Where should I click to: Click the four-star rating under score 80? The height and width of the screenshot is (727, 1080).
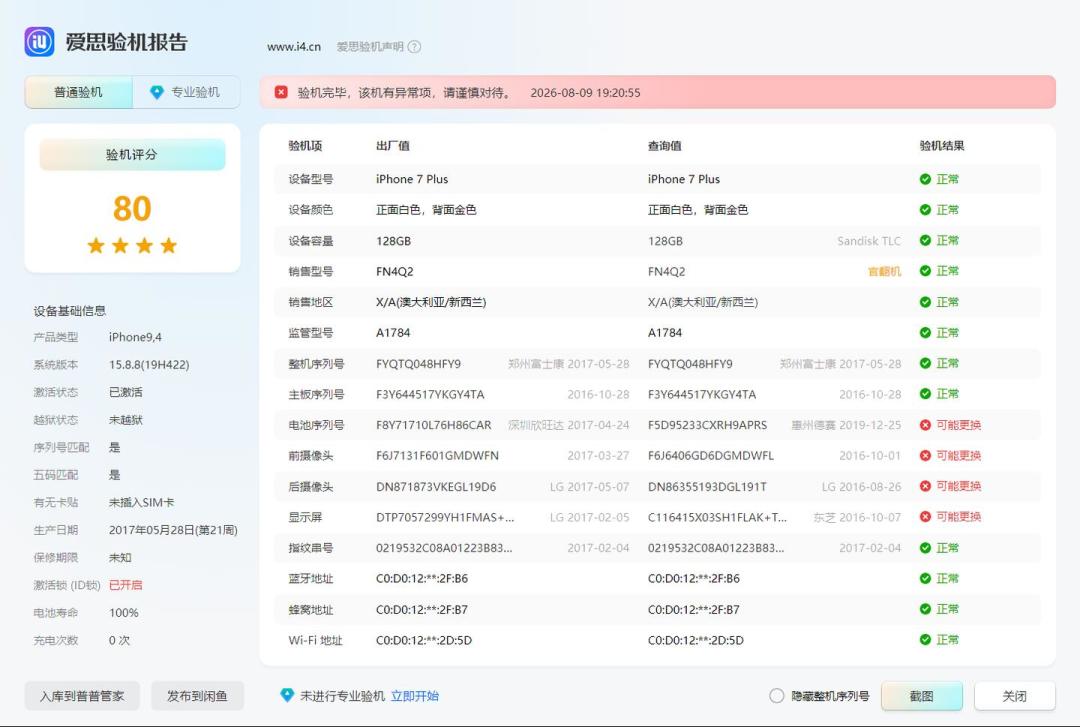click(132, 245)
